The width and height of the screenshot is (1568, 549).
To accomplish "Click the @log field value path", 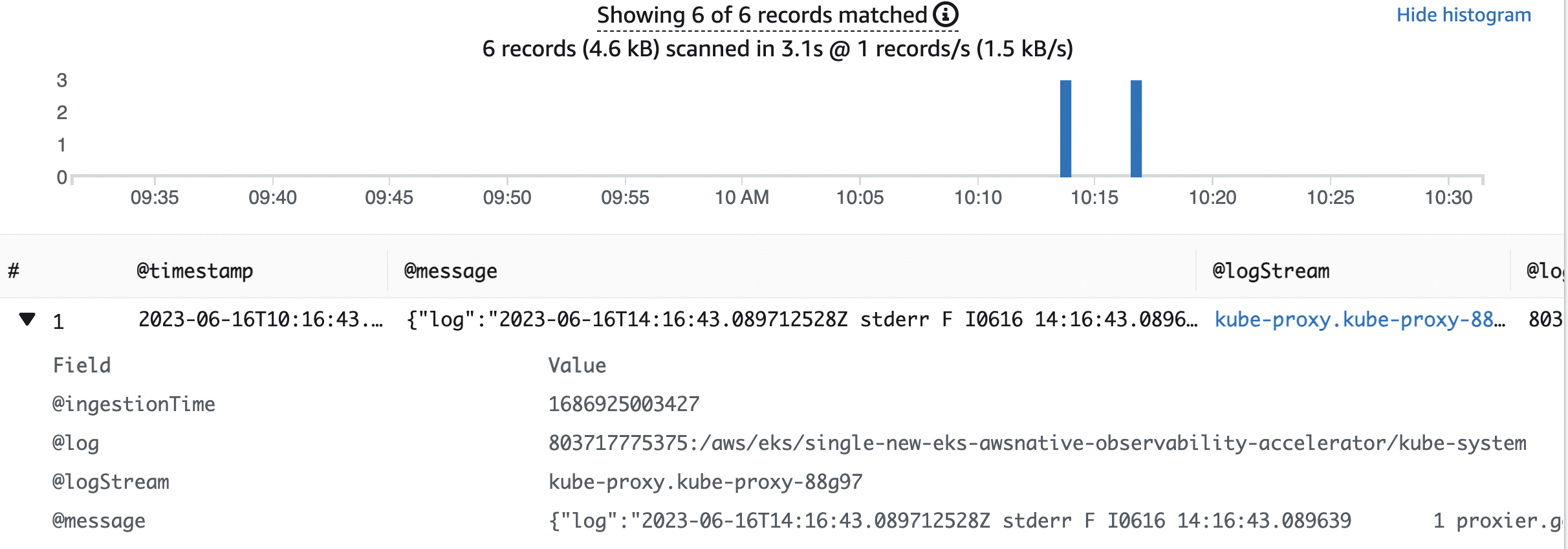I will (1038, 443).
